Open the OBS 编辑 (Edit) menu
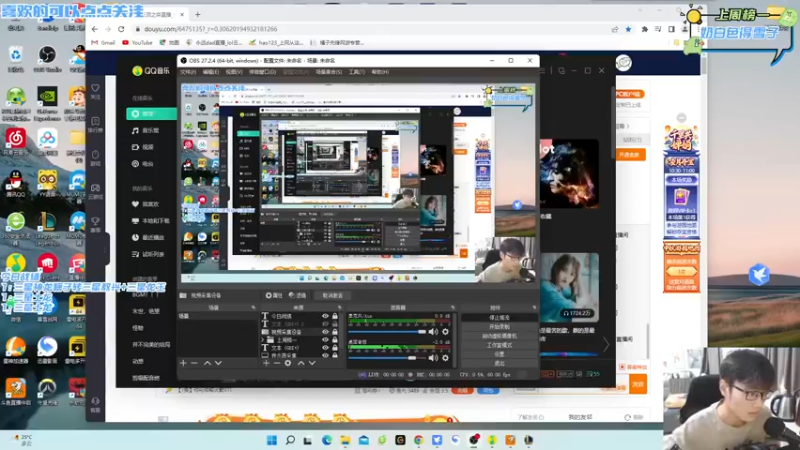 [x=210, y=72]
